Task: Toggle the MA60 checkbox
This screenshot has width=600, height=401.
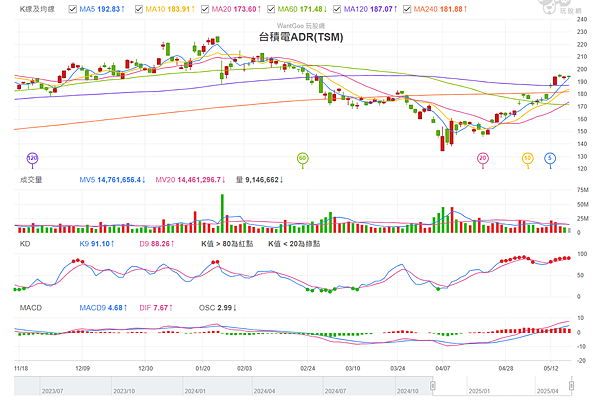Action: pyautogui.click(x=271, y=9)
